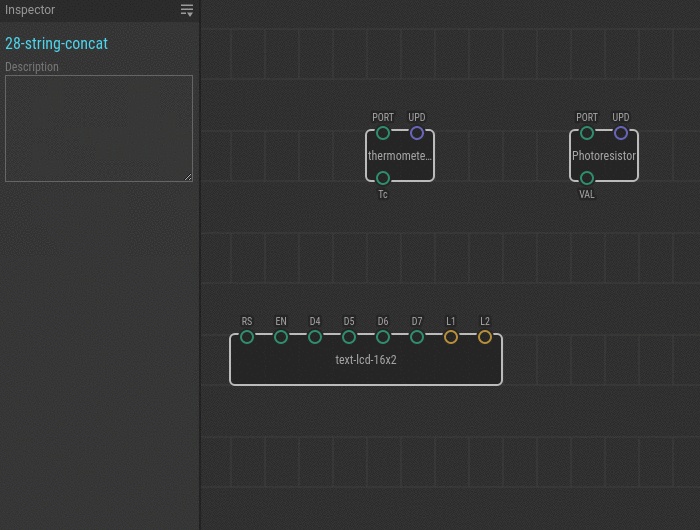Image resolution: width=700 pixels, height=530 pixels.
Task: Open the Inspector panel options menu icon
Action: (187, 10)
